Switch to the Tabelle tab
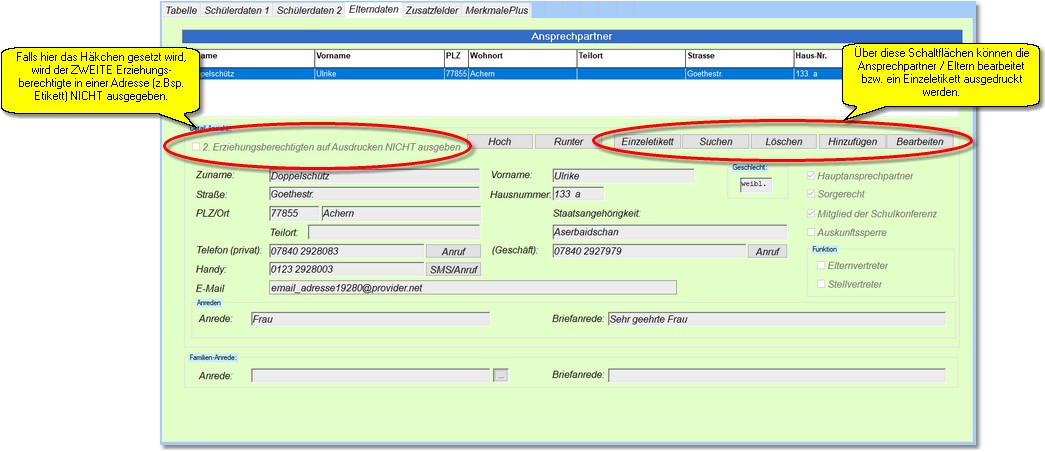 click(181, 10)
